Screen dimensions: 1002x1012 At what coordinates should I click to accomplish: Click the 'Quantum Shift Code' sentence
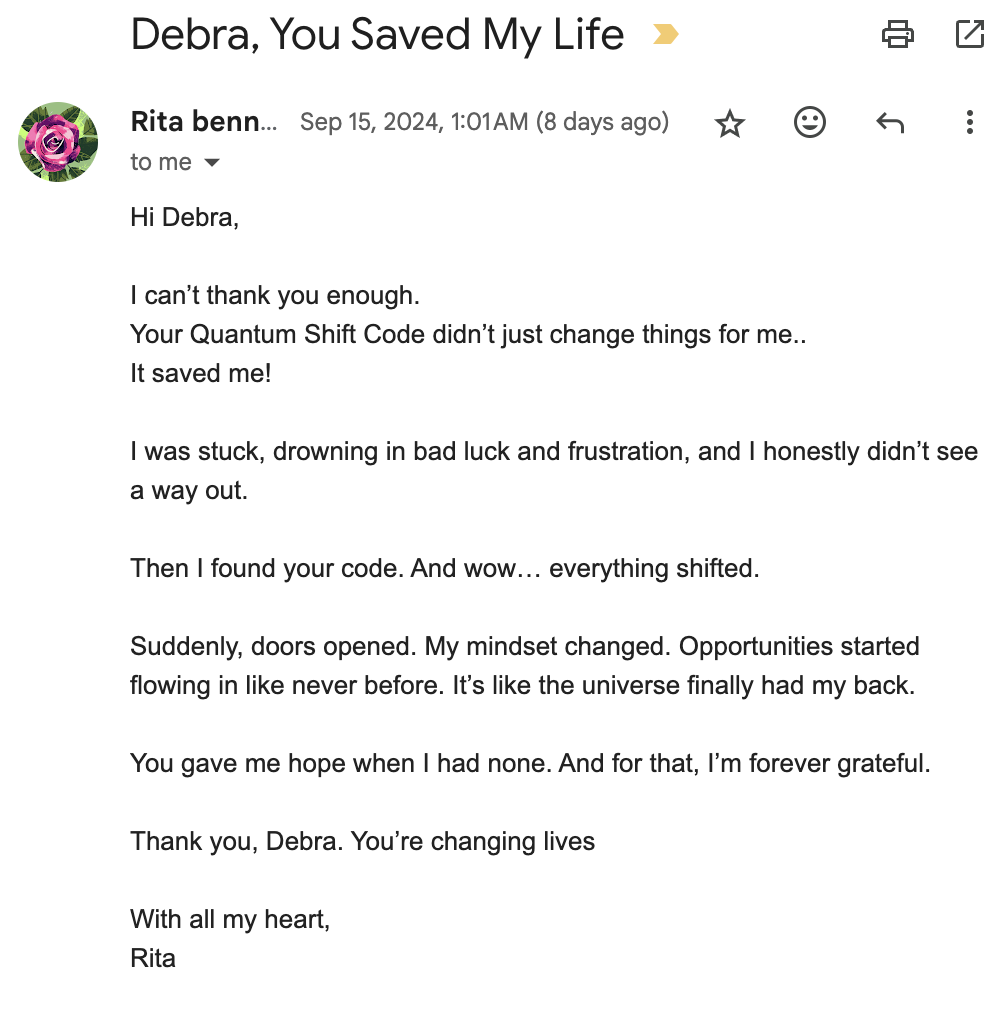coord(468,334)
